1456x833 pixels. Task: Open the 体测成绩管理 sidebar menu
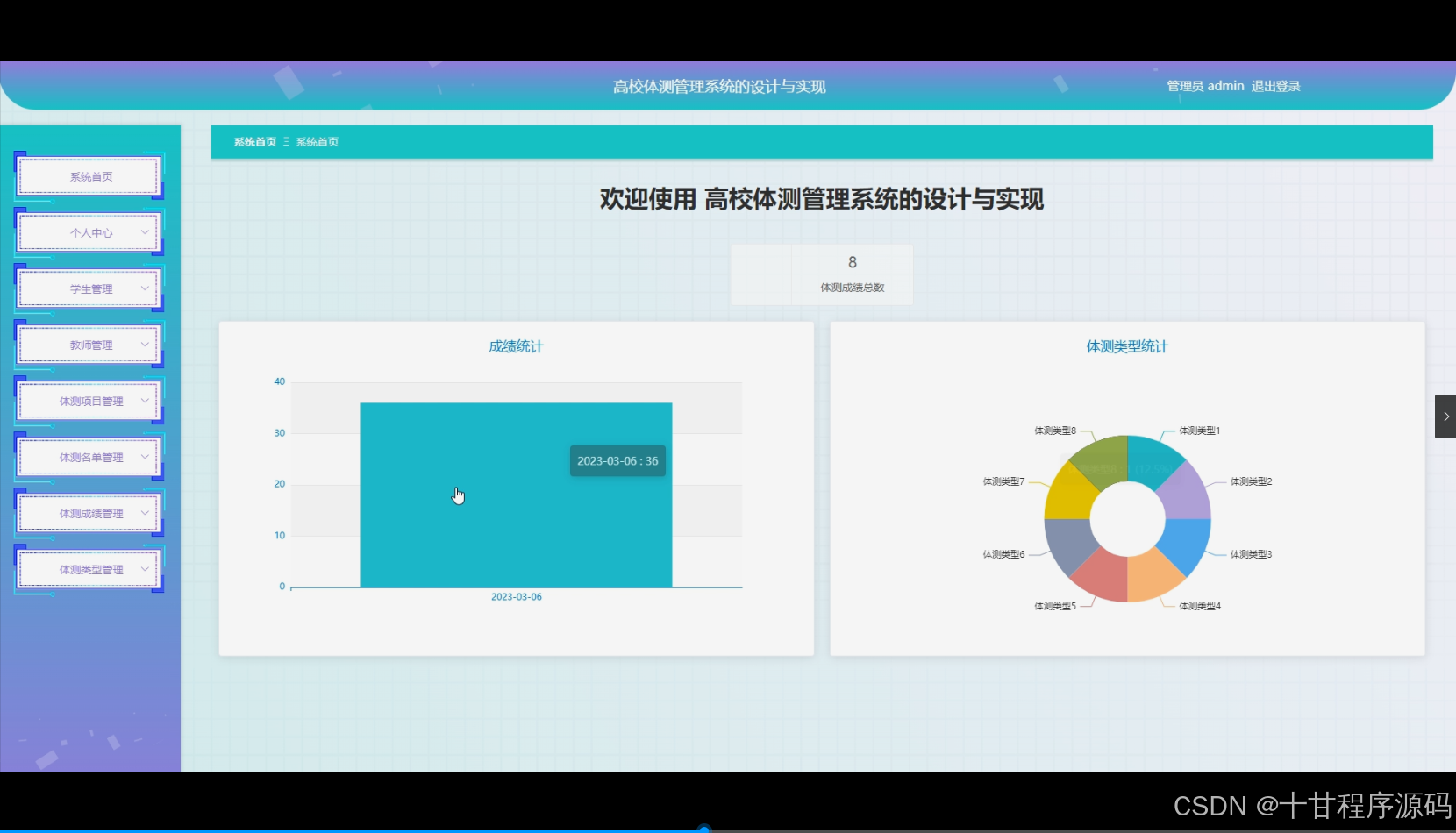89,513
